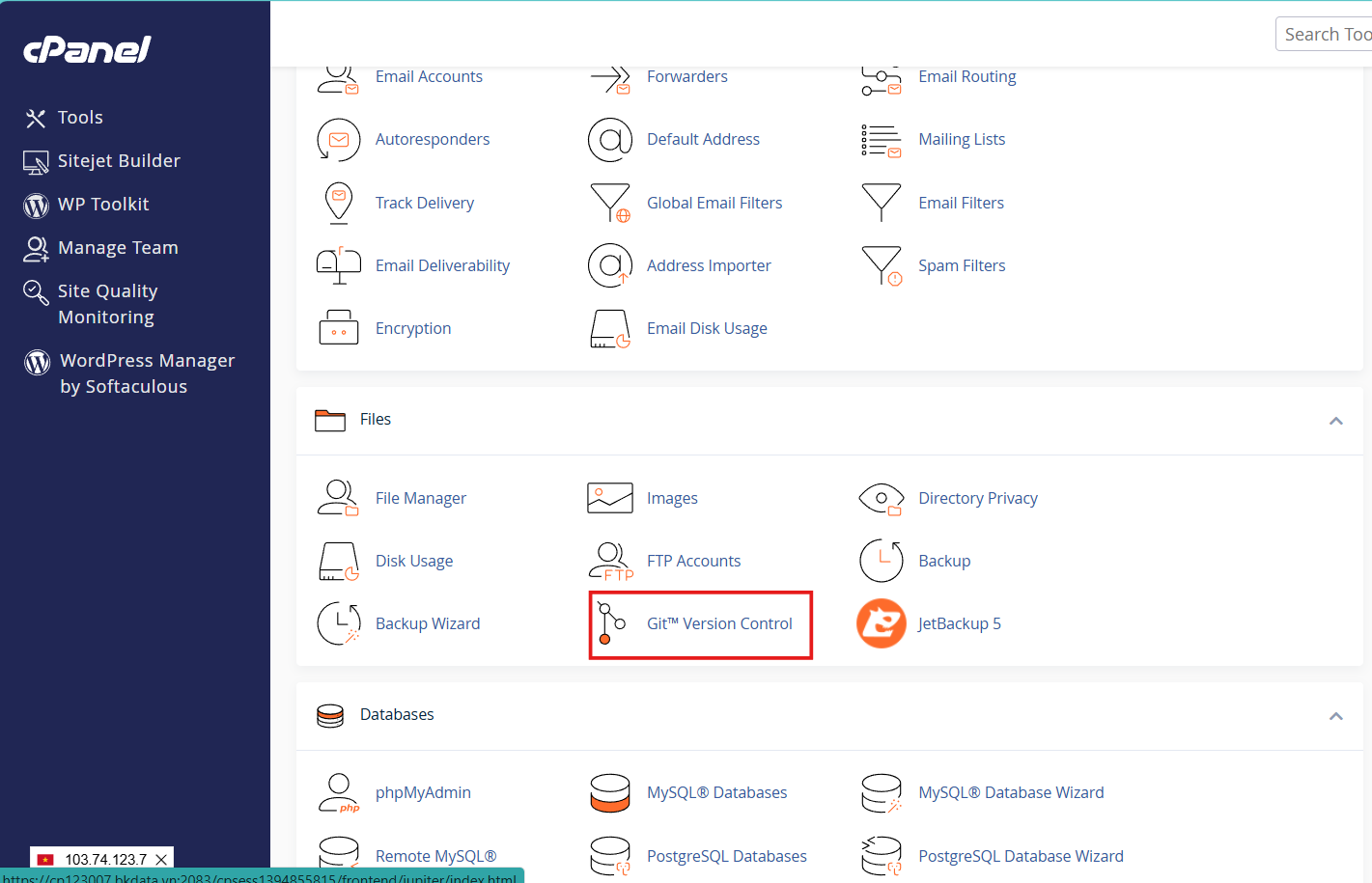Image resolution: width=1372 pixels, height=883 pixels.
Task: Click the JetBackup 5 orange icon
Action: point(882,623)
